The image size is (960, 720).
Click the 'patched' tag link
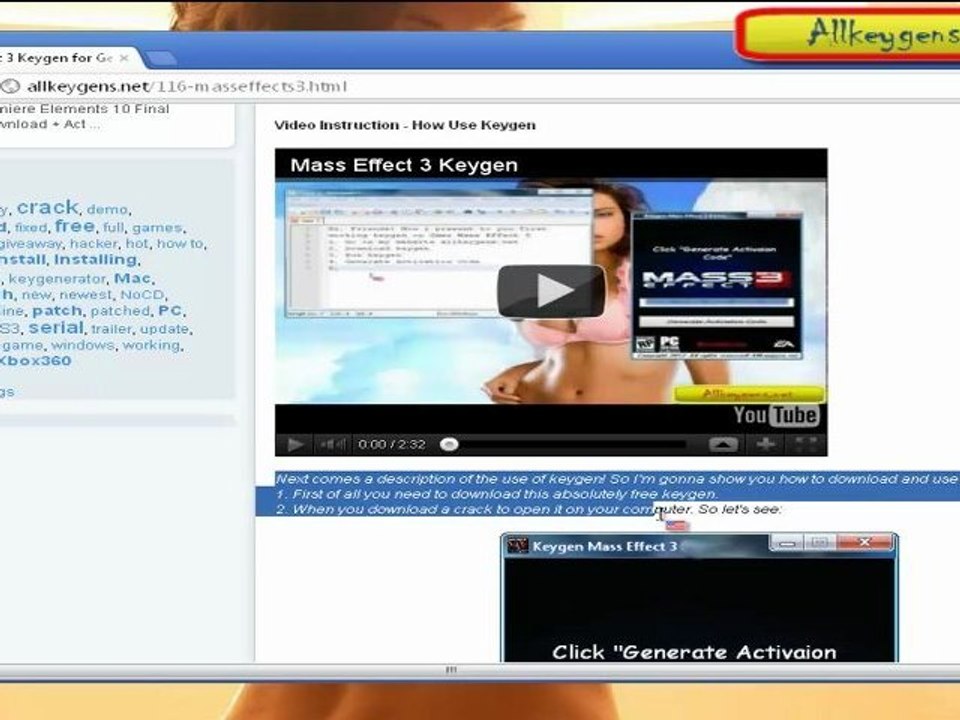point(120,311)
